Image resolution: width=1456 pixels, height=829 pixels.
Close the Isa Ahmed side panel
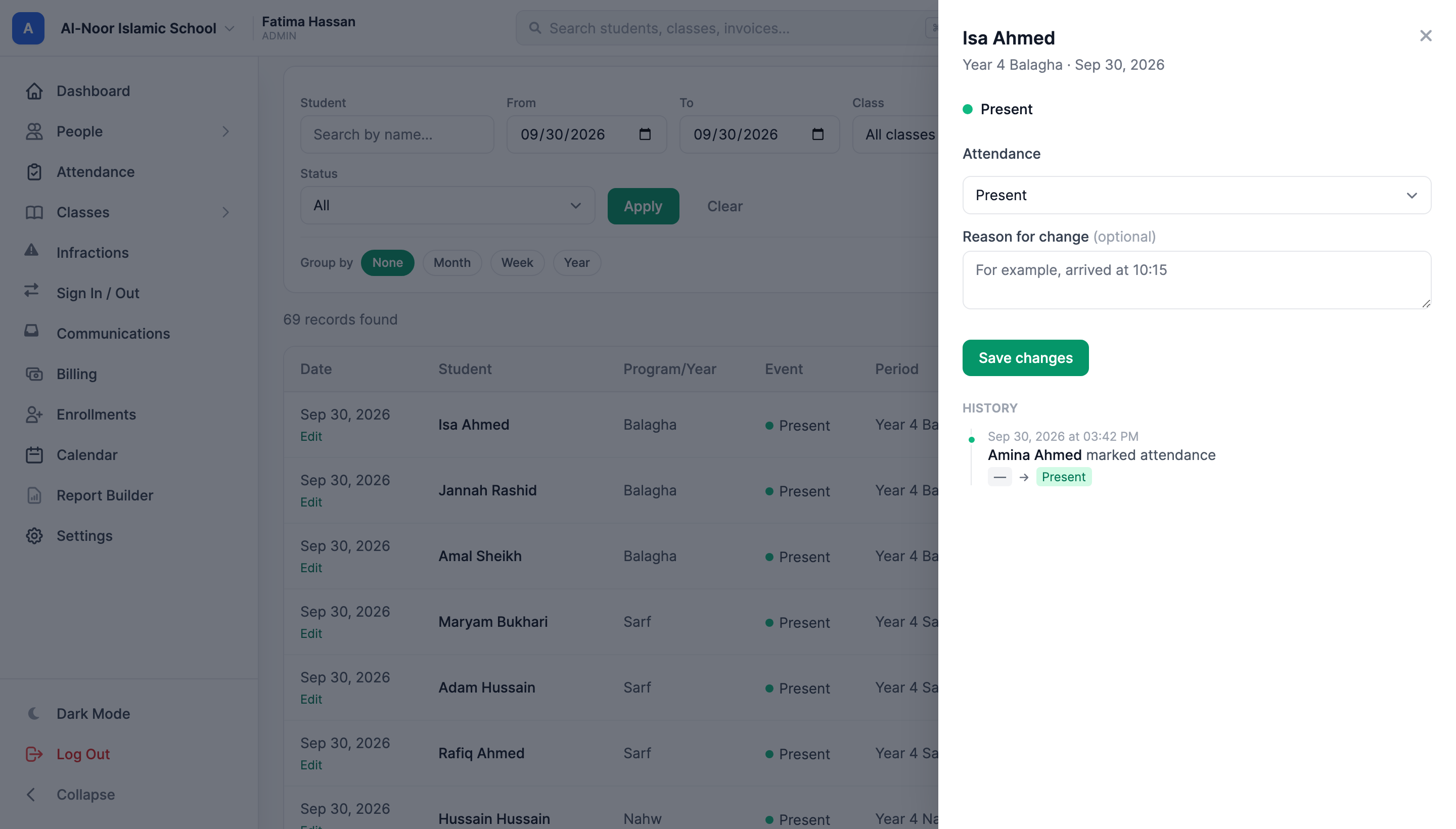pyautogui.click(x=1425, y=36)
